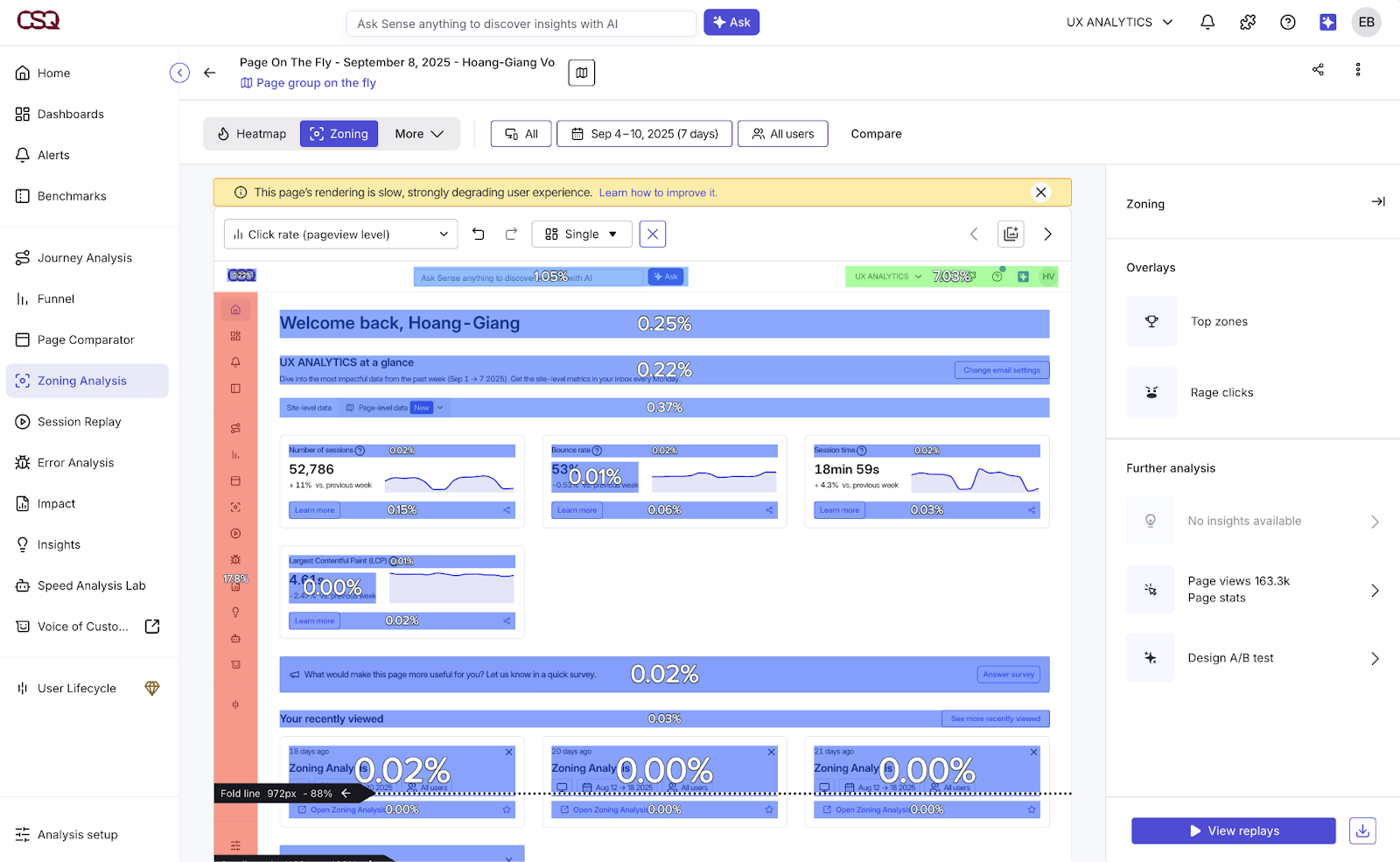Clear zoning with the X button
Image resolution: width=1400 pixels, height=862 pixels.
[x=653, y=234]
